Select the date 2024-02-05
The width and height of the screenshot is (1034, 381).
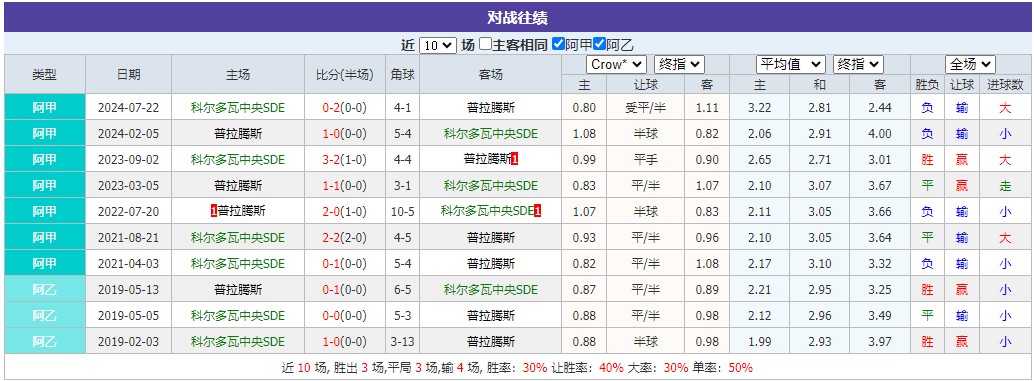pos(129,134)
